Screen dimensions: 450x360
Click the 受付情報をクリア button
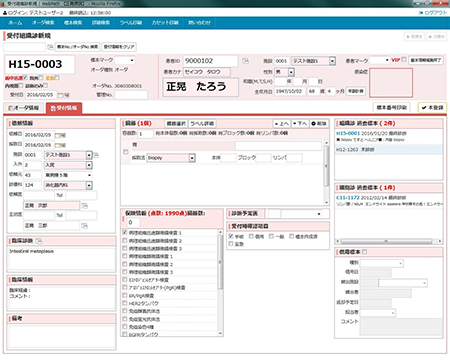[x=119, y=47]
